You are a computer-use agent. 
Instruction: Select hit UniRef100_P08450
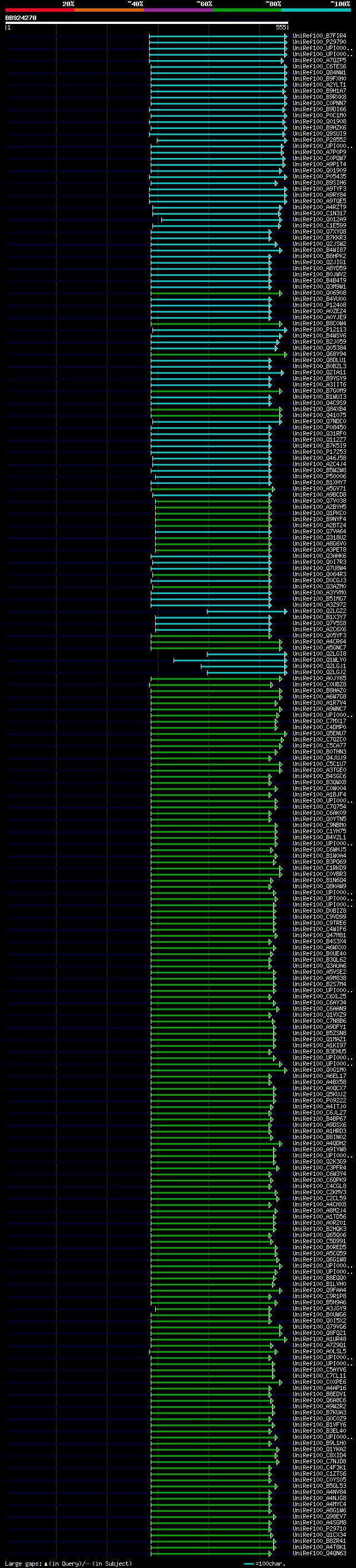click(x=319, y=427)
